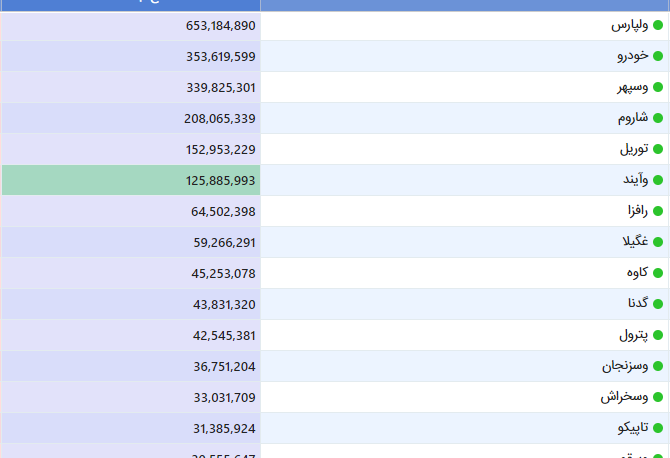Click the green status dot beside تاپیکو
This screenshot has height=458, width=670.
click(x=658, y=428)
